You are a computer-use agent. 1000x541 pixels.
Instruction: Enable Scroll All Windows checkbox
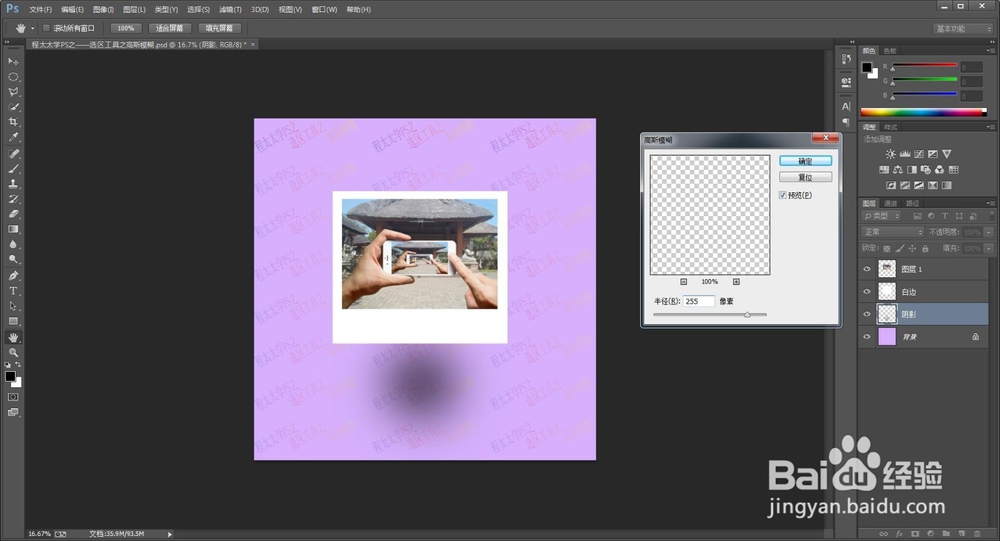(x=46, y=28)
